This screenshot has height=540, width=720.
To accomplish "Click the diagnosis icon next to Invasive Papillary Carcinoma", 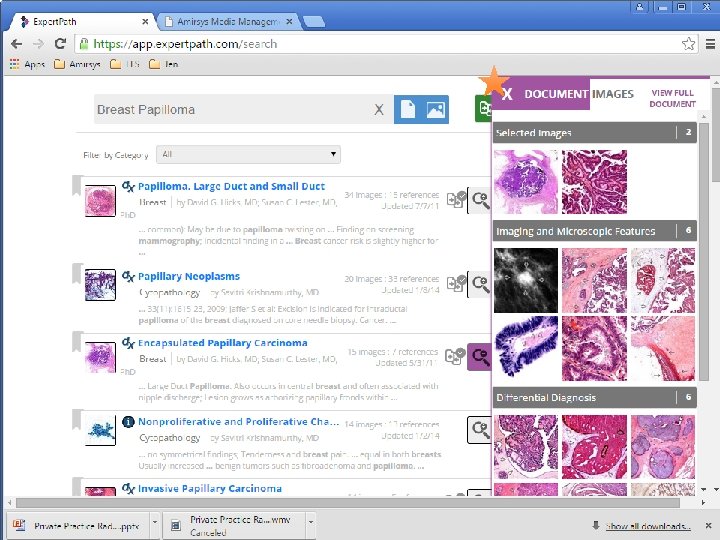I will tap(128, 488).
